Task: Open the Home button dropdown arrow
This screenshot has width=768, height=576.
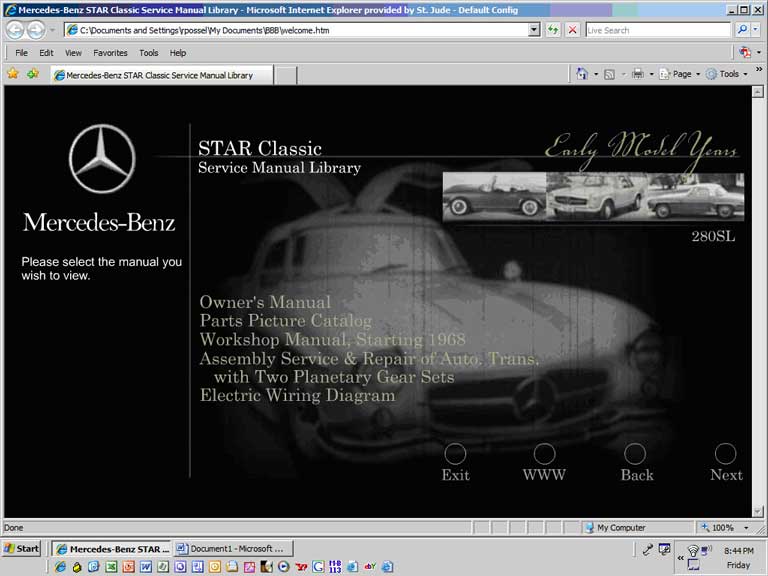Action: click(596, 74)
